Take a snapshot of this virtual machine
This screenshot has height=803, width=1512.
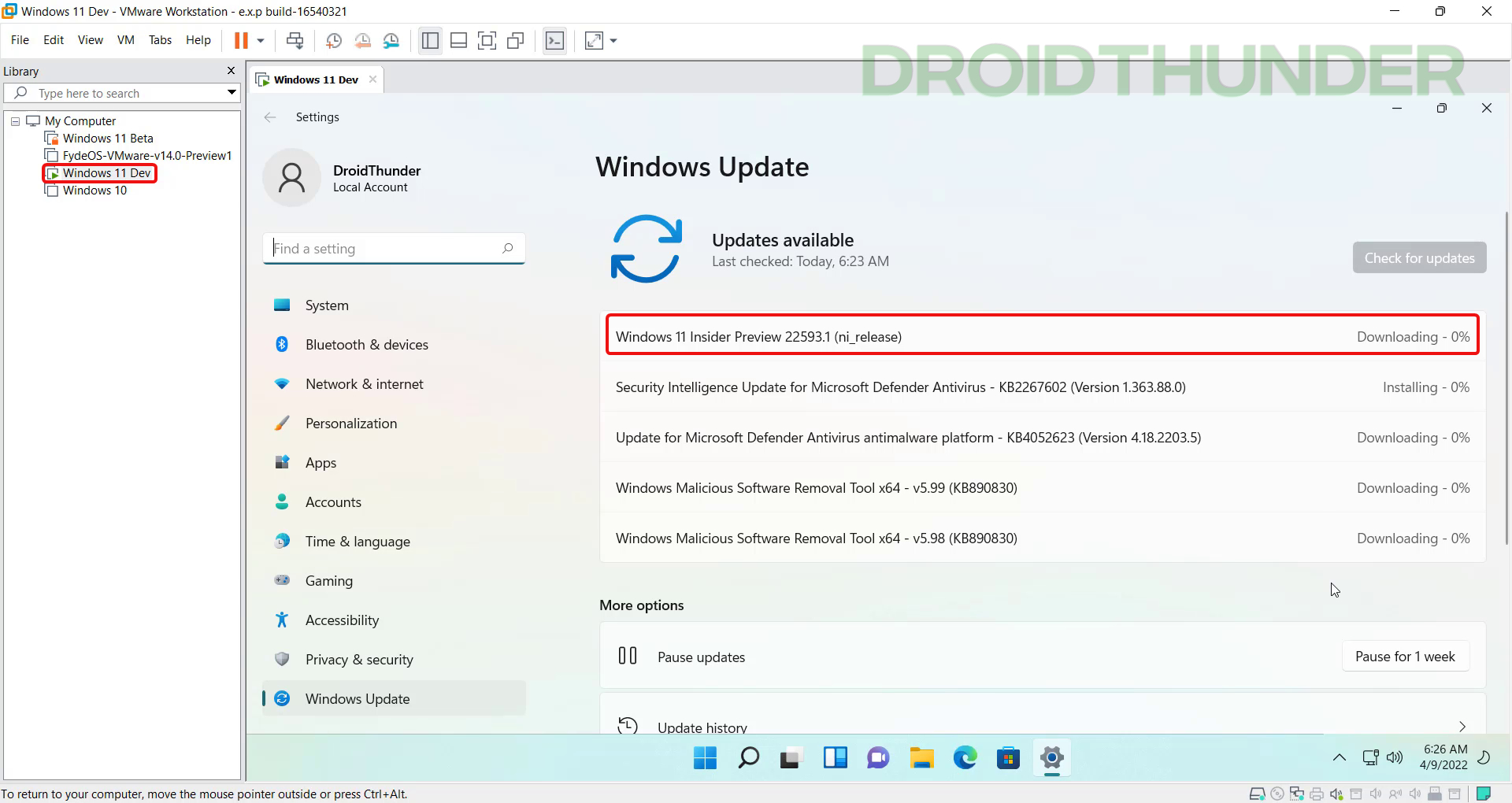(x=334, y=40)
